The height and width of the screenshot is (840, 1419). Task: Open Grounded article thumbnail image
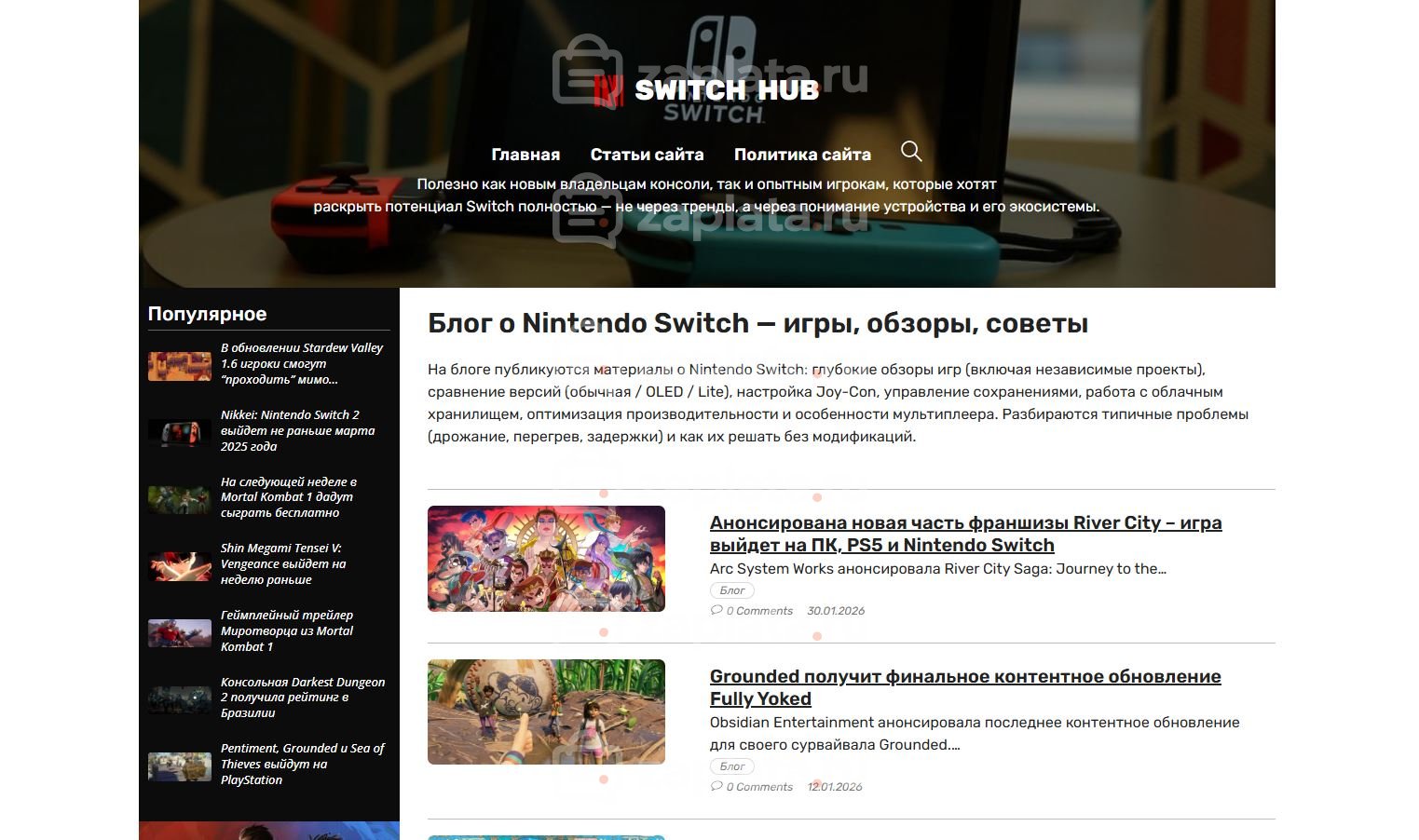[x=546, y=712]
